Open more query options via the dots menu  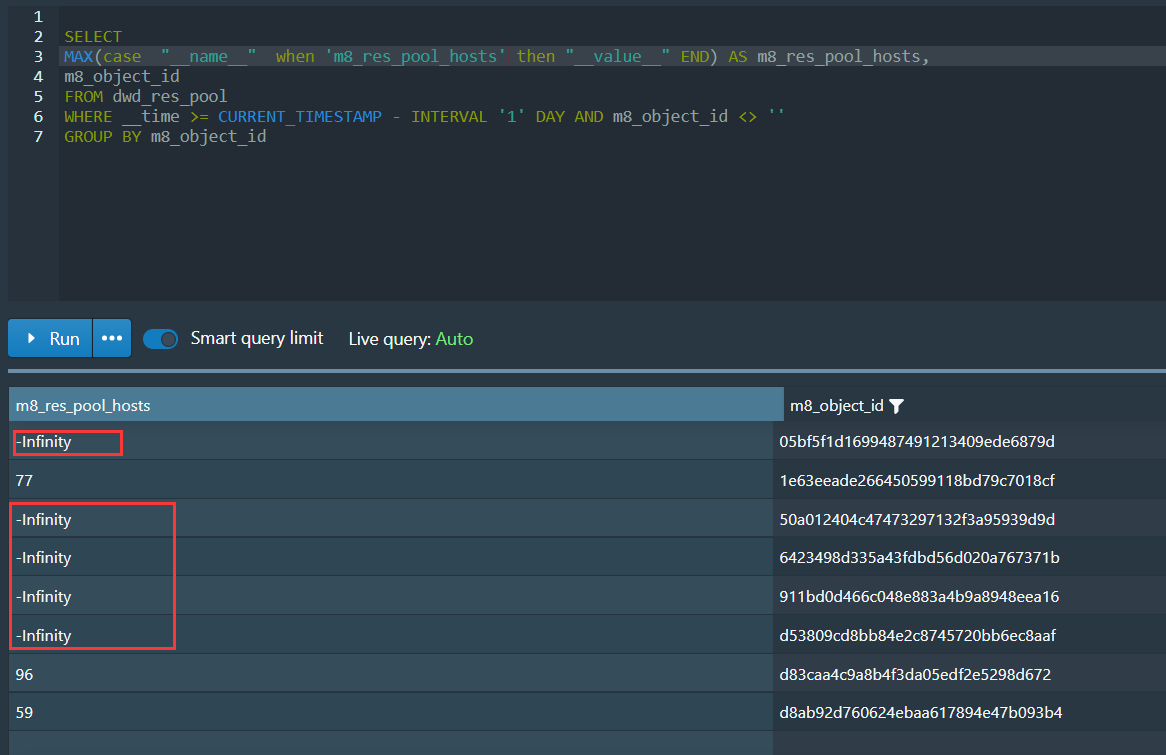point(111,338)
